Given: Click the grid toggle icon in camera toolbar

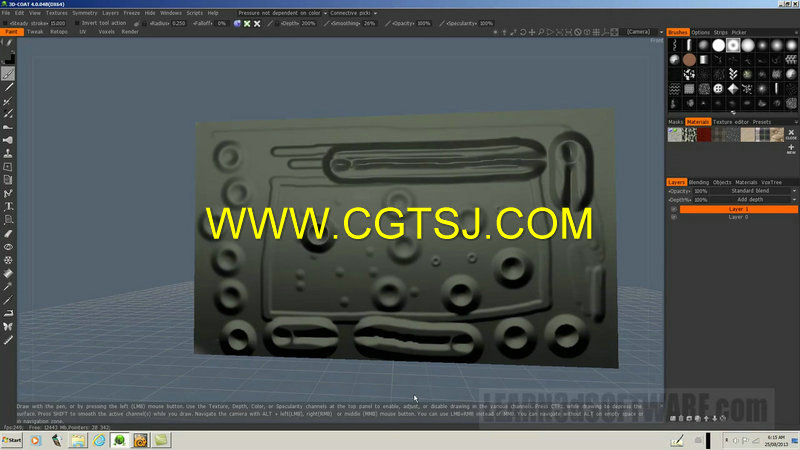Looking at the screenshot, I should pos(596,32).
